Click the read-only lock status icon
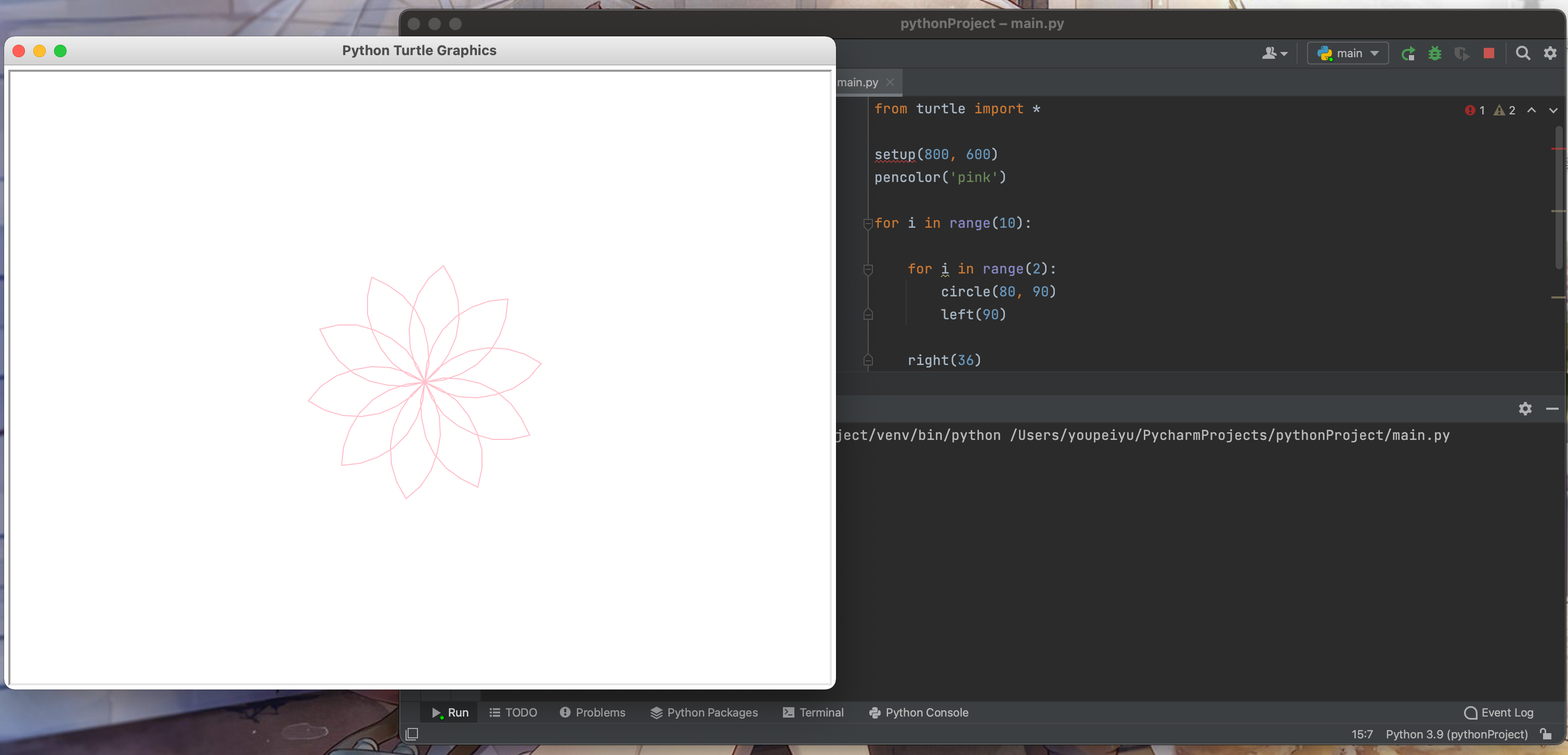Screen dimensions: 1568x755 coord(1546,734)
